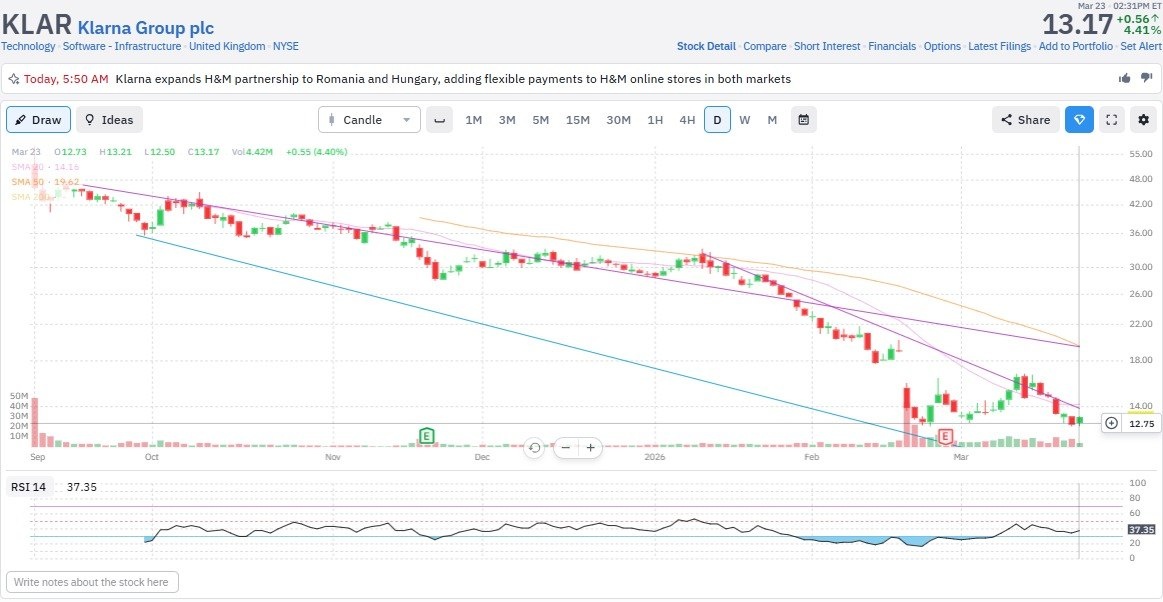Thumbs up the Klarna H&M news item
The height and width of the screenshot is (602, 1163).
click(1125, 78)
